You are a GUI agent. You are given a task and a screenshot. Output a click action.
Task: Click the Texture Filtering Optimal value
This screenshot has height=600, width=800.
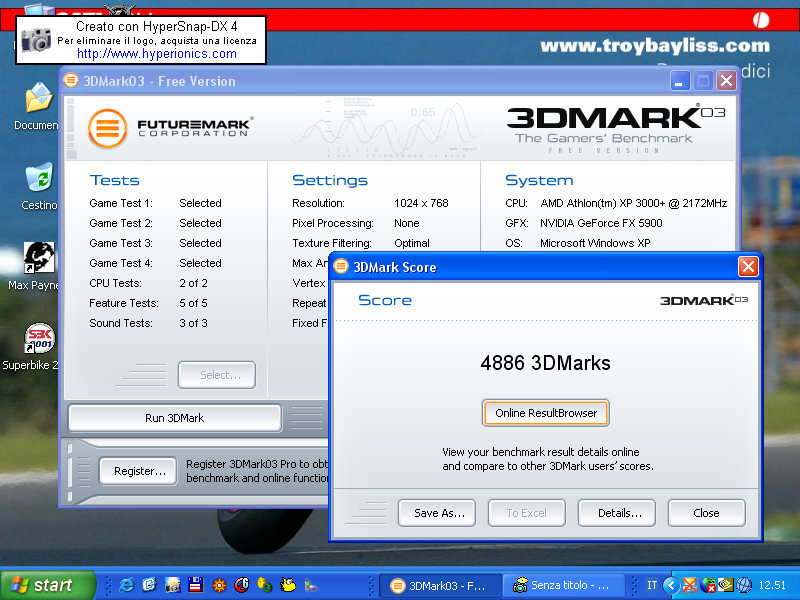tap(412, 243)
